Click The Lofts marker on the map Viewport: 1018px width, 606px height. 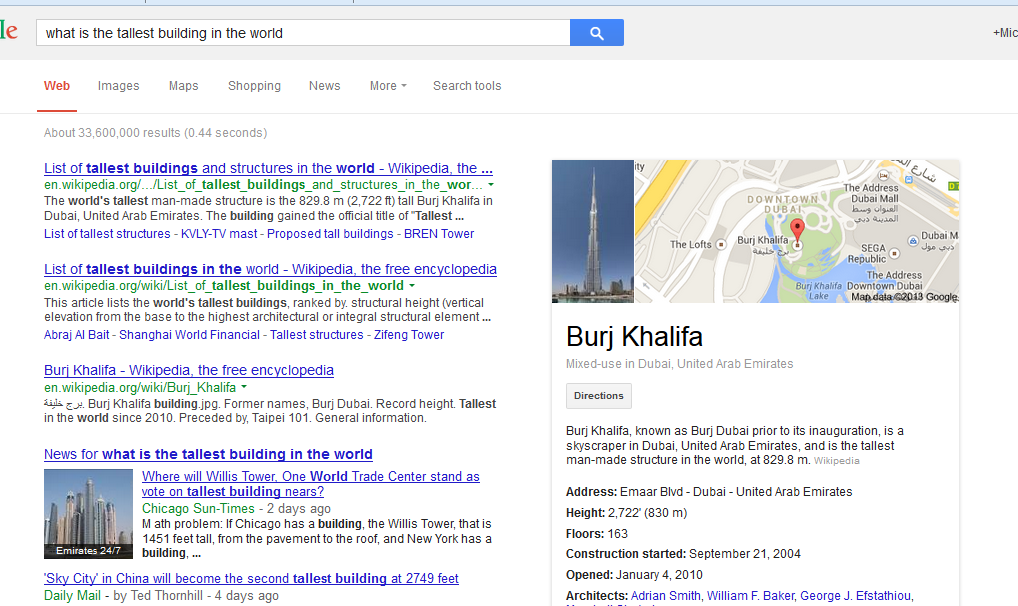[721, 244]
